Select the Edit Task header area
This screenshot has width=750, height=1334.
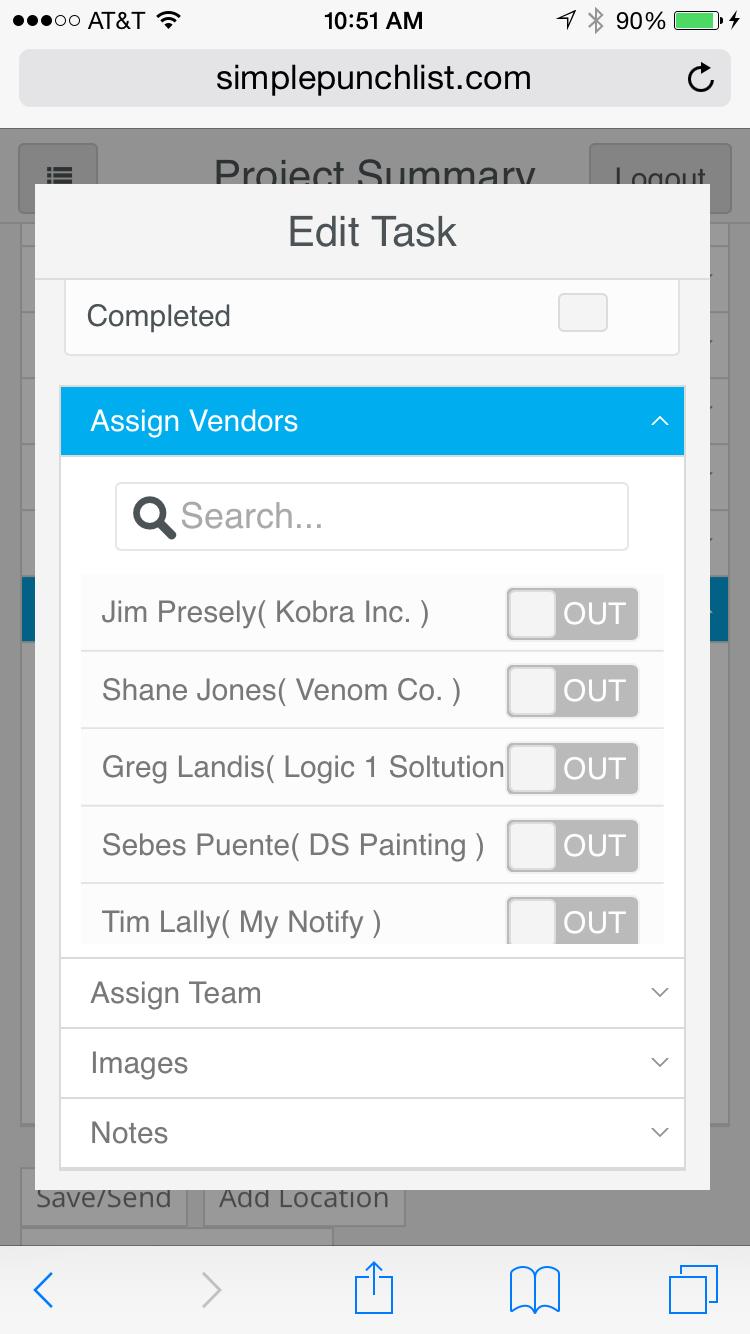(372, 231)
